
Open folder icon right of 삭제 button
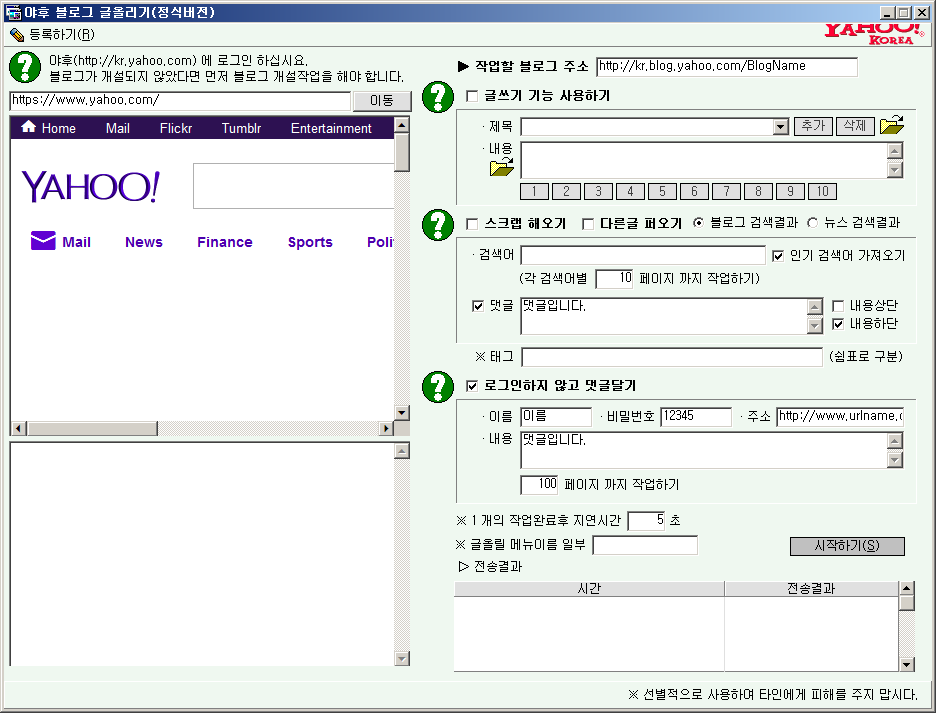tap(891, 126)
